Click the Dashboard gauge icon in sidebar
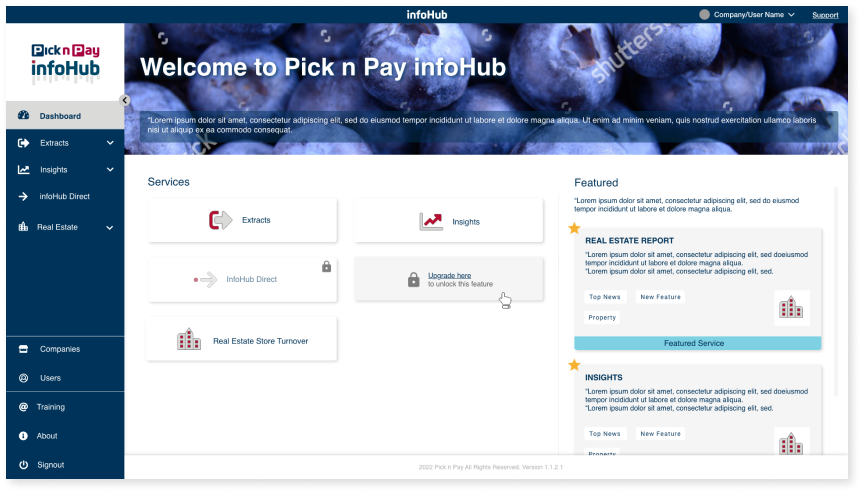The height and width of the screenshot is (493, 862). pos(23,115)
